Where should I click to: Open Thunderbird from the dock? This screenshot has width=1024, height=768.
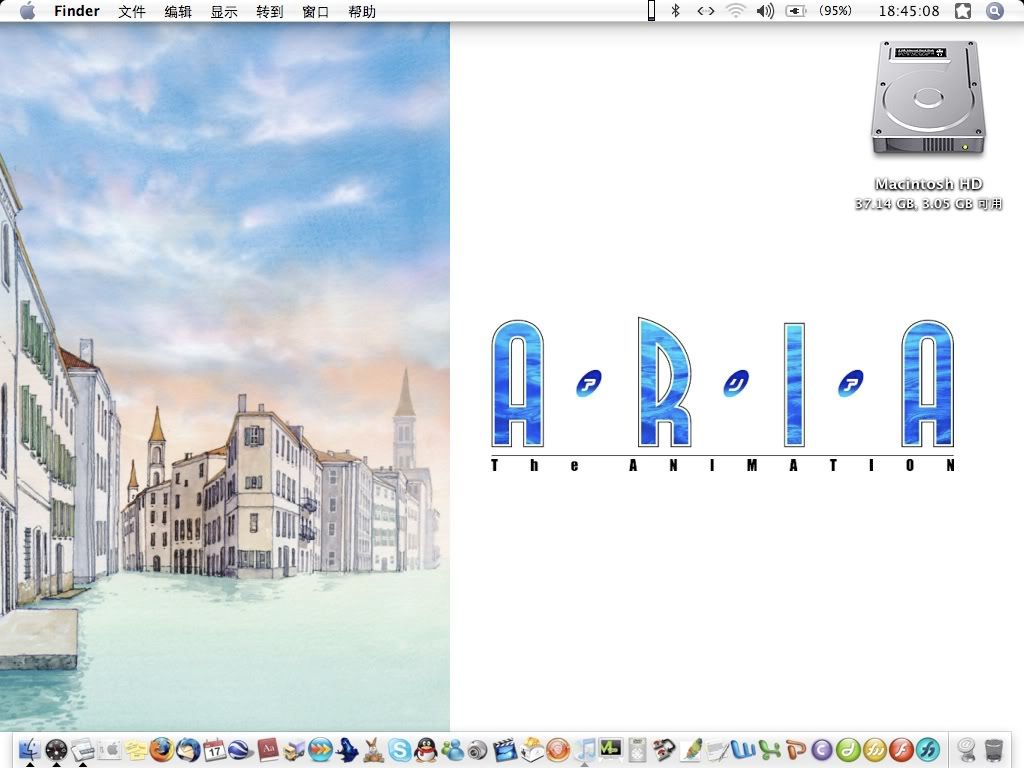[x=188, y=750]
